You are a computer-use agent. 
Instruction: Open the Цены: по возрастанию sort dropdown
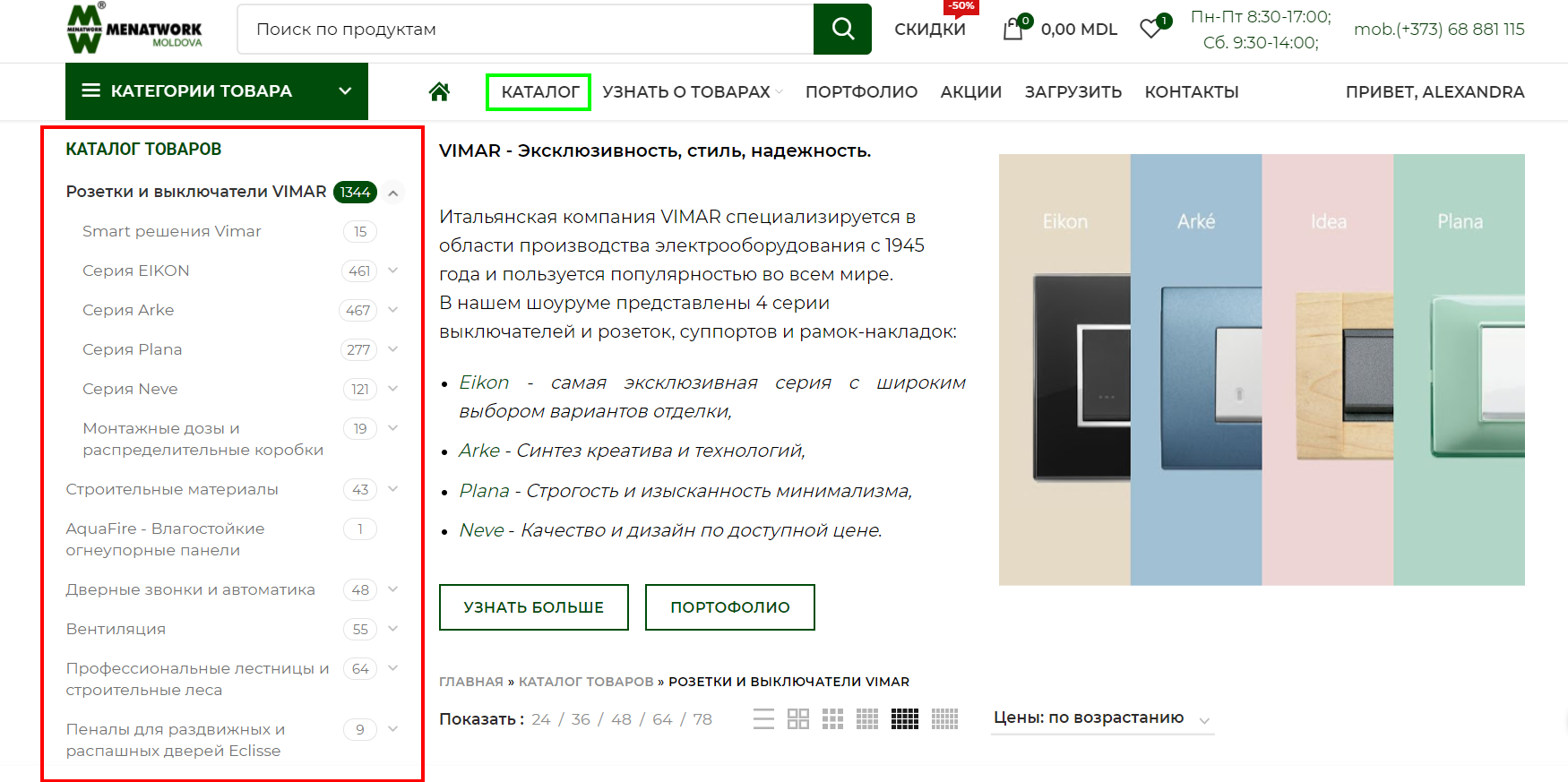coord(1102,718)
